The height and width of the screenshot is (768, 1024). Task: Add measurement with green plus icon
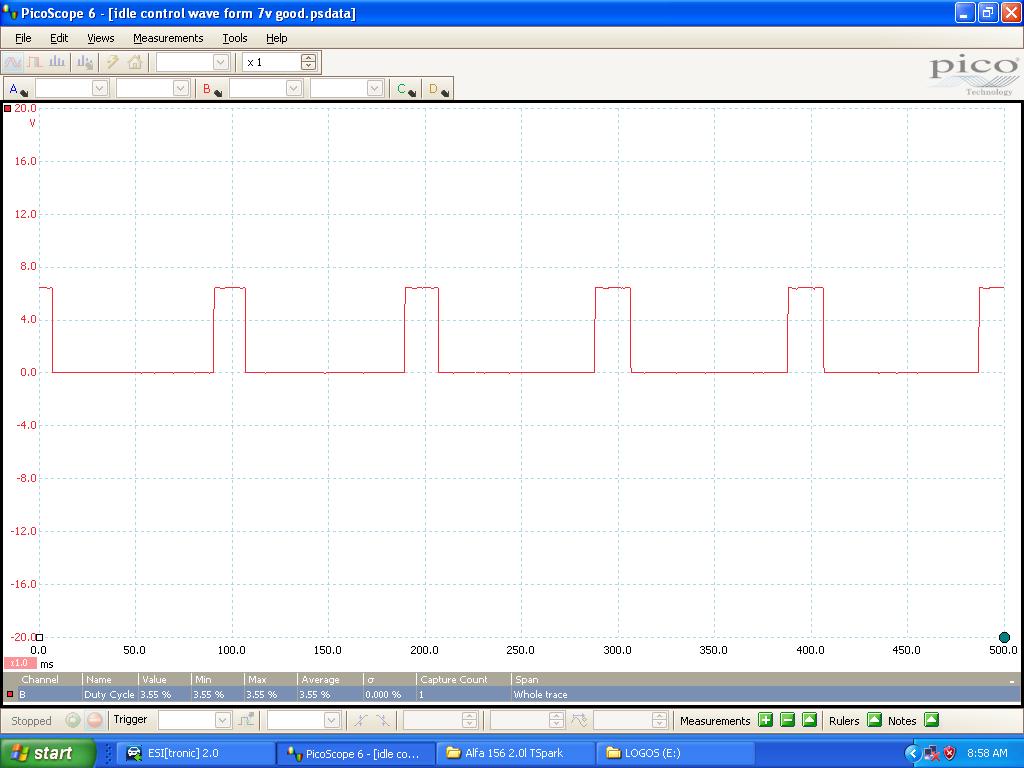click(765, 720)
